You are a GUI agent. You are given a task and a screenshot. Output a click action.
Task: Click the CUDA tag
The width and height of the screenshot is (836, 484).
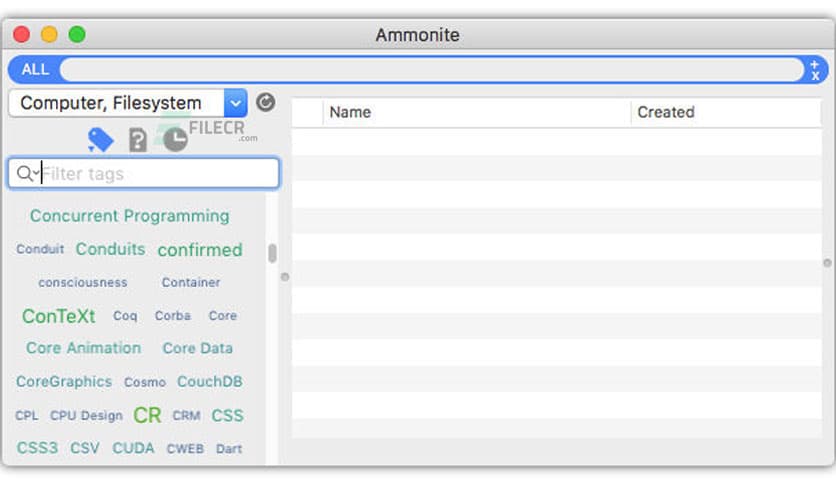(x=133, y=448)
